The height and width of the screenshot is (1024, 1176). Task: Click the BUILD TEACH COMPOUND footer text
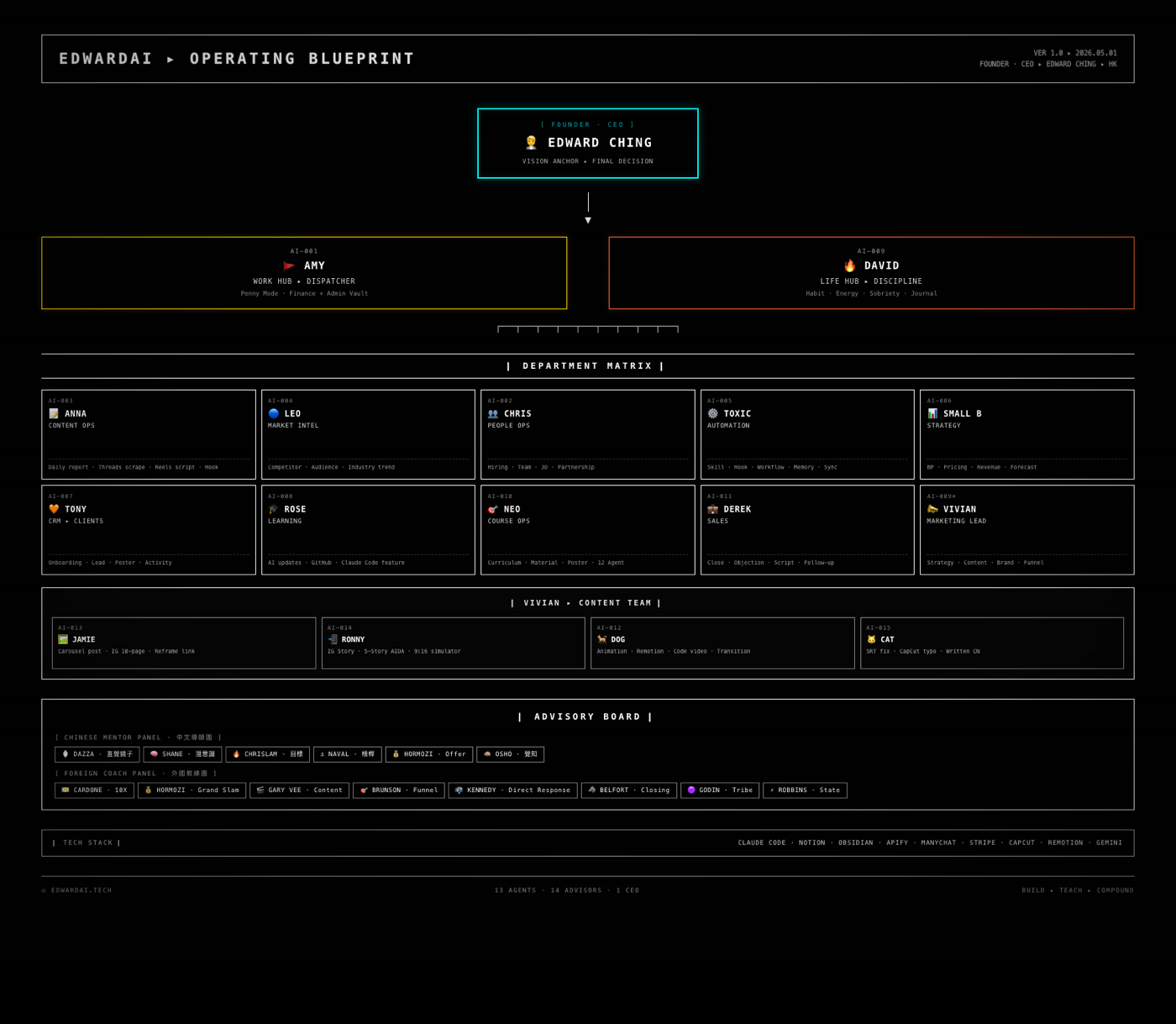[1078, 890]
